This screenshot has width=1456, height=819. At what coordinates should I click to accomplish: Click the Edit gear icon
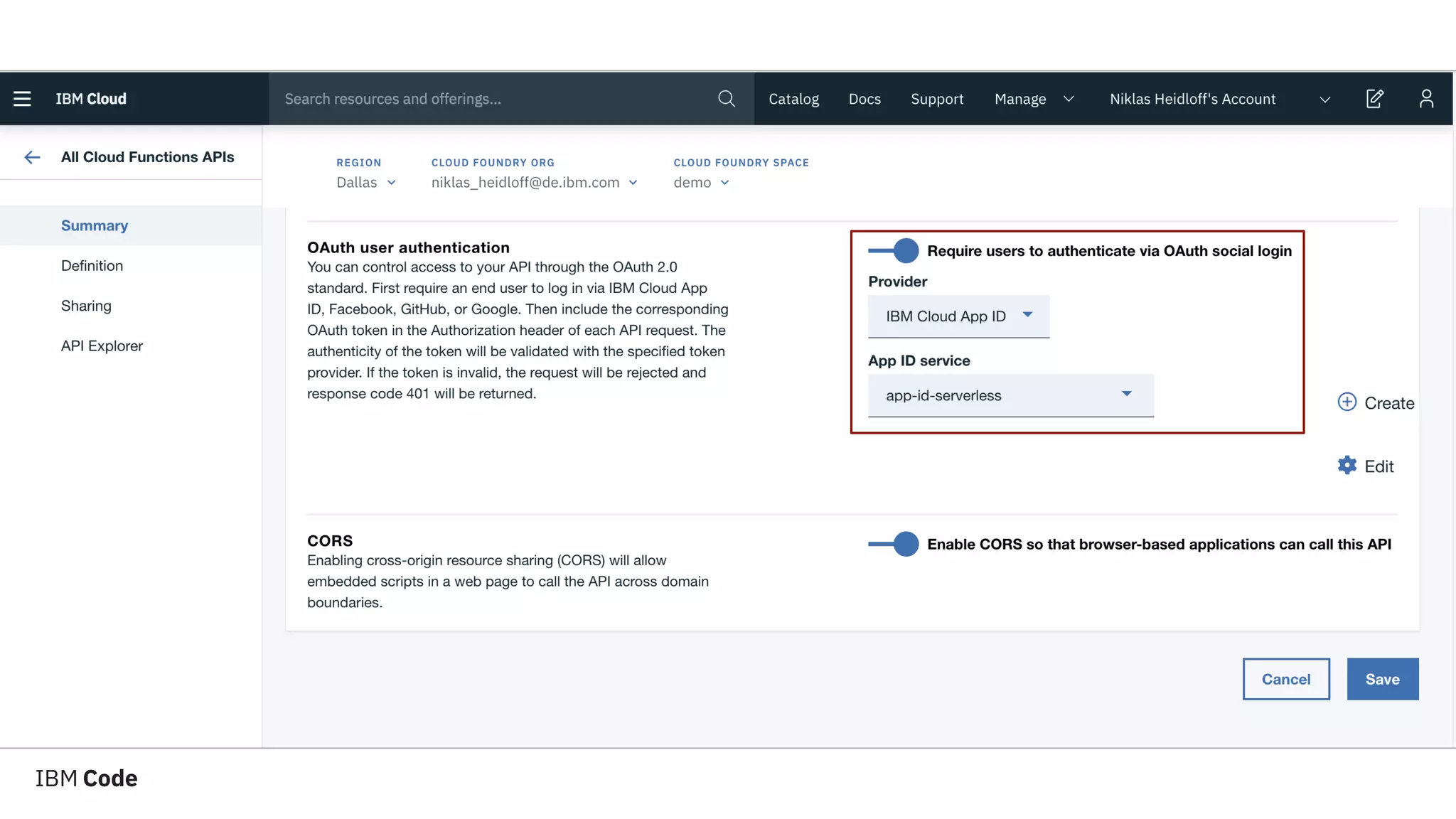point(1347,466)
